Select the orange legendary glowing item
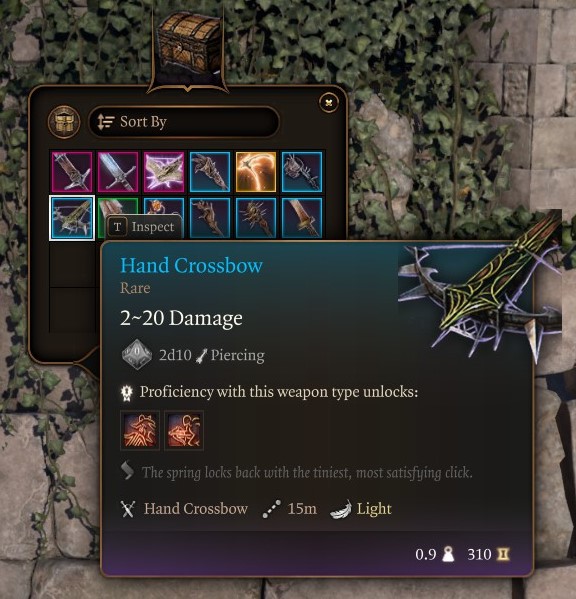 256,172
